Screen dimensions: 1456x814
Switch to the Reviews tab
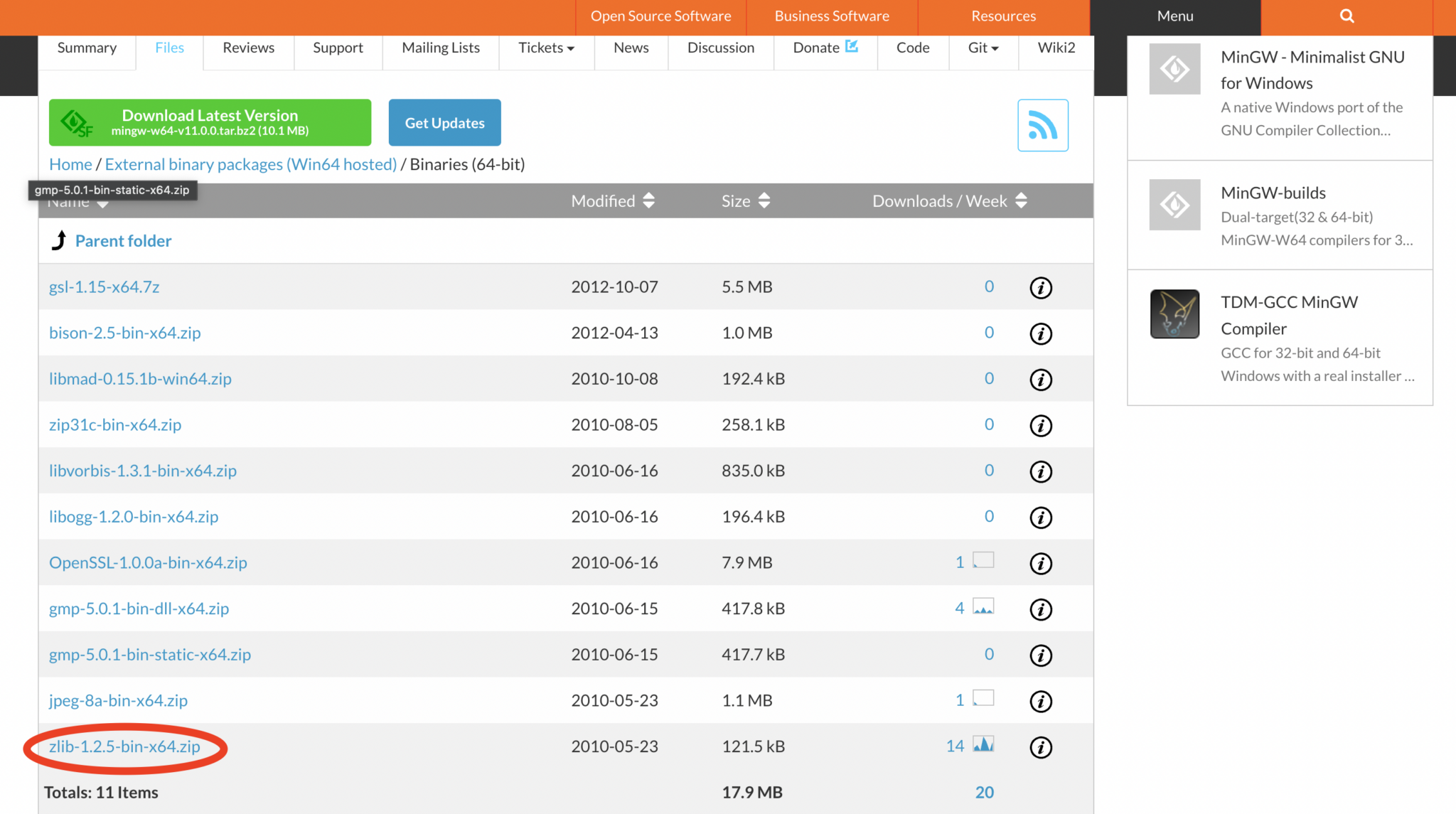click(x=248, y=48)
